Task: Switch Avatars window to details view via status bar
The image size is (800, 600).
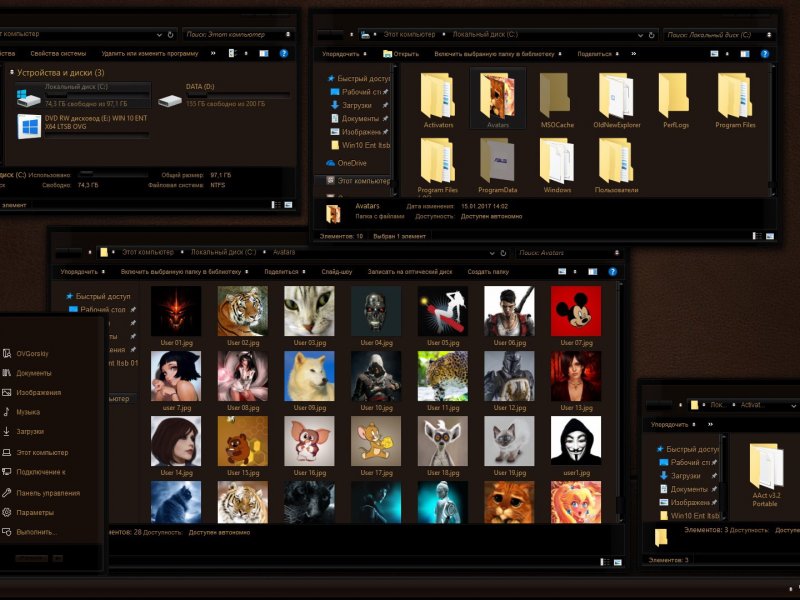Action: click(x=605, y=562)
